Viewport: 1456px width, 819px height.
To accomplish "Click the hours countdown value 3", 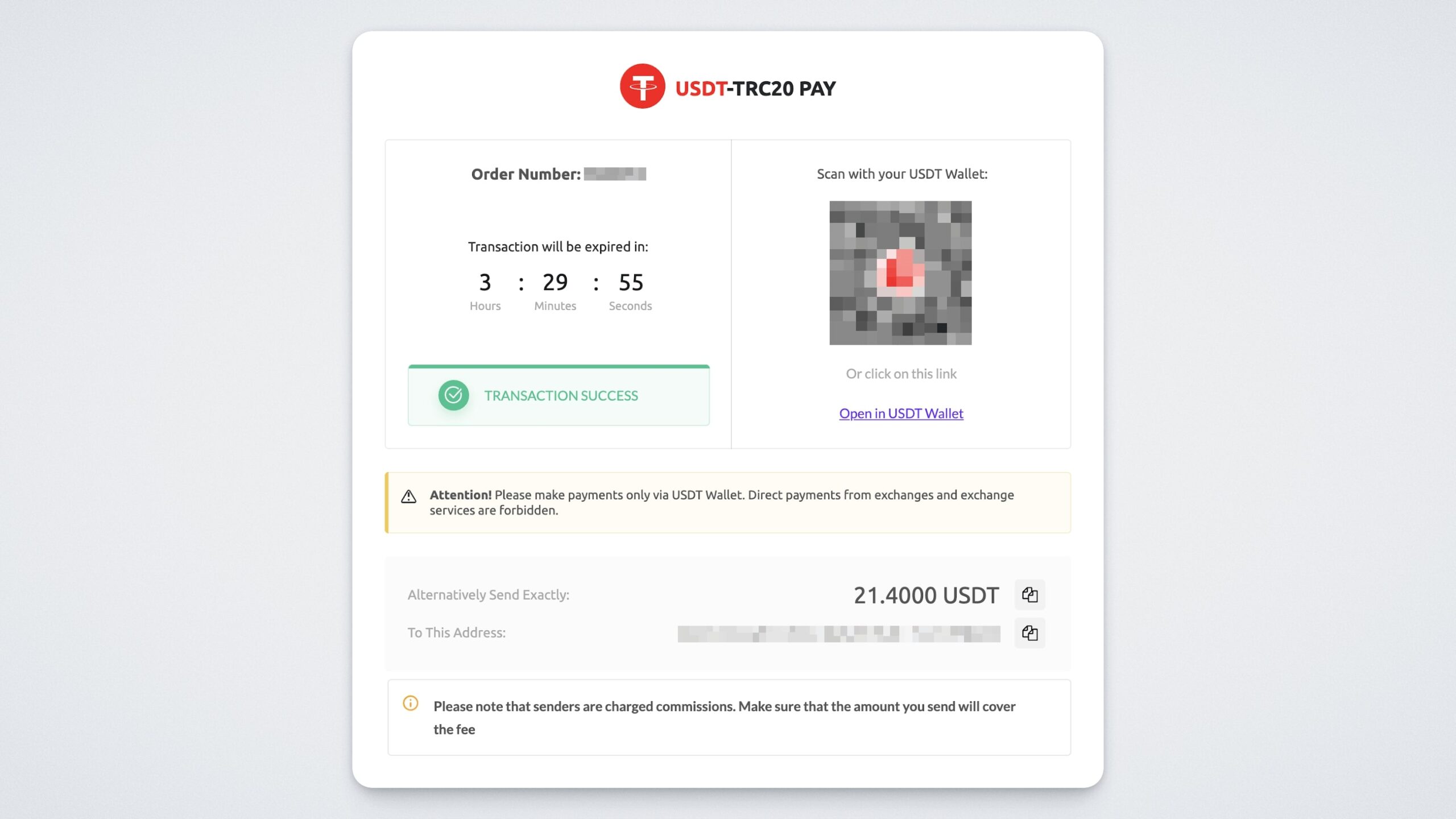I will click(485, 283).
